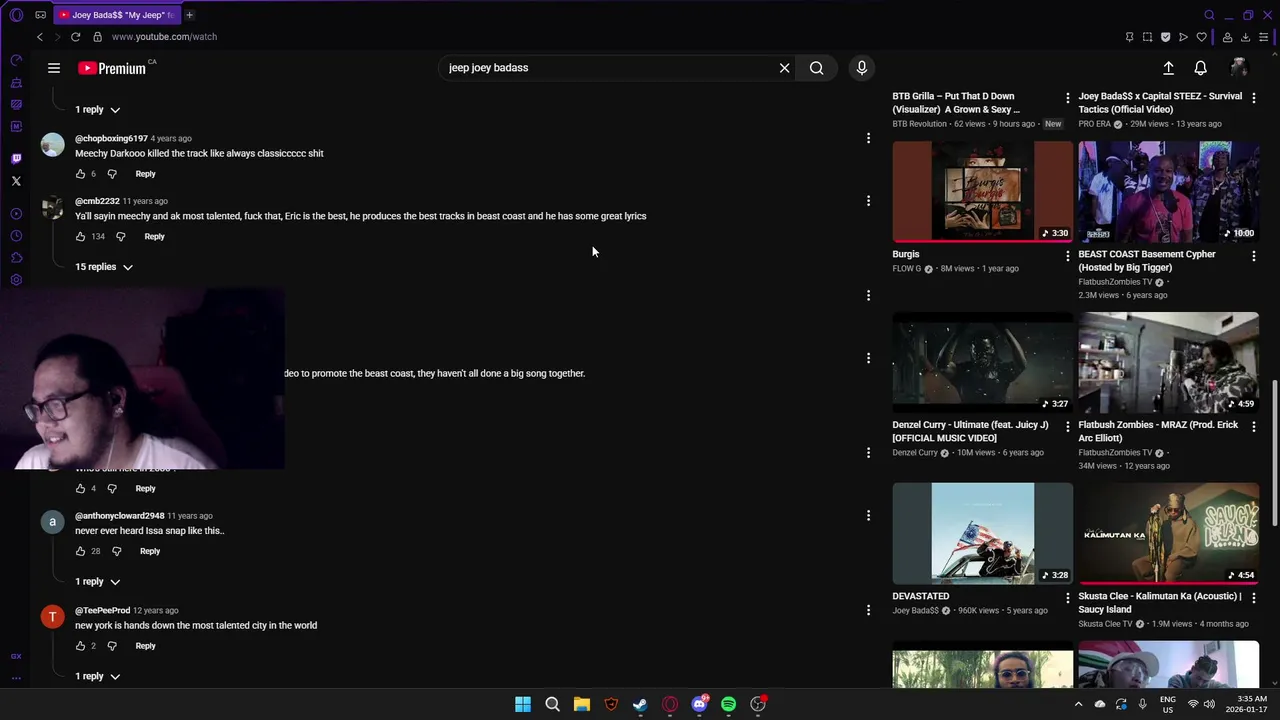The height and width of the screenshot is (720, 1280).
Task: Open the Opera GX main menu logo
Action: (16, 15)
